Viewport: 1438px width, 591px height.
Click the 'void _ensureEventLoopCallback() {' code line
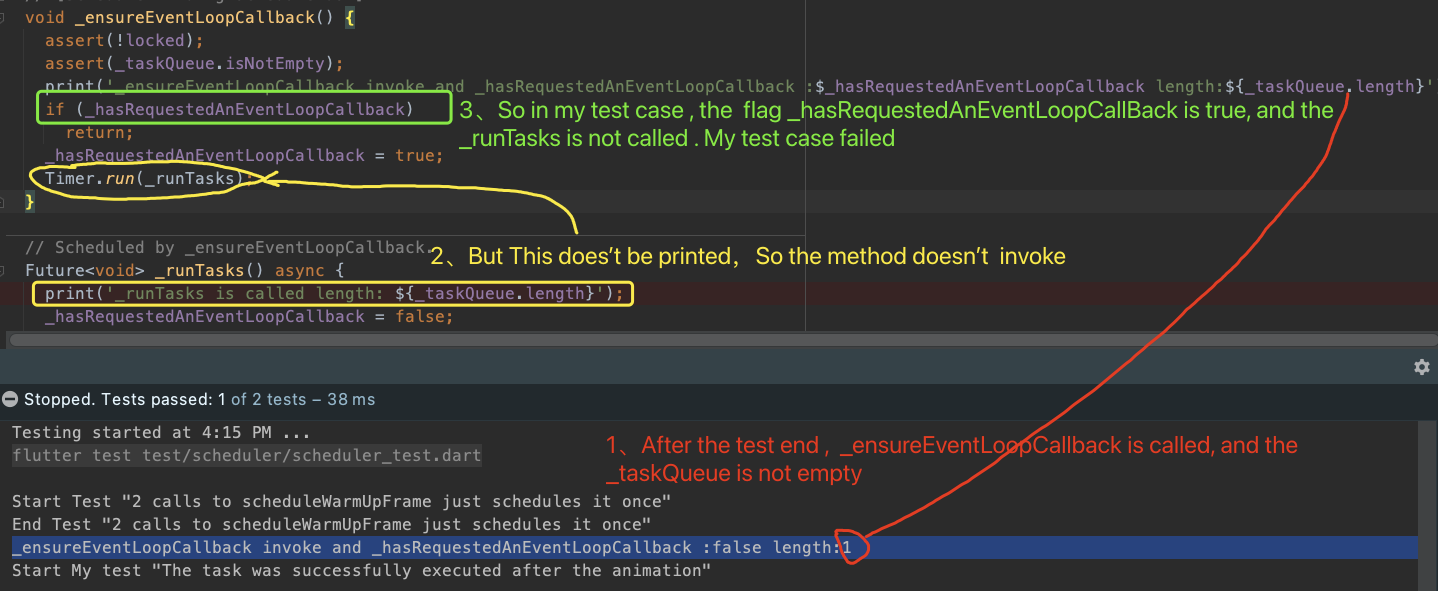tap(191, 18)
